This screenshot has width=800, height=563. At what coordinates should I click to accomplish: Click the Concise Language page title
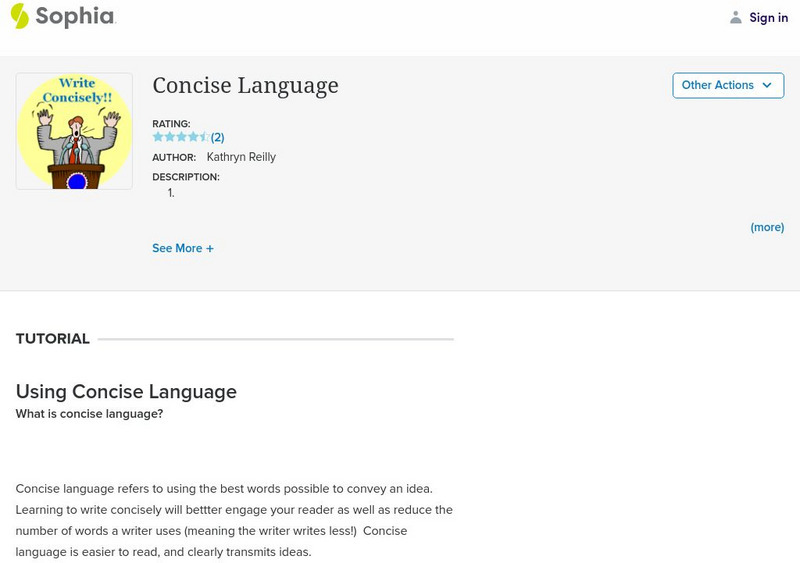pos(245,85)
